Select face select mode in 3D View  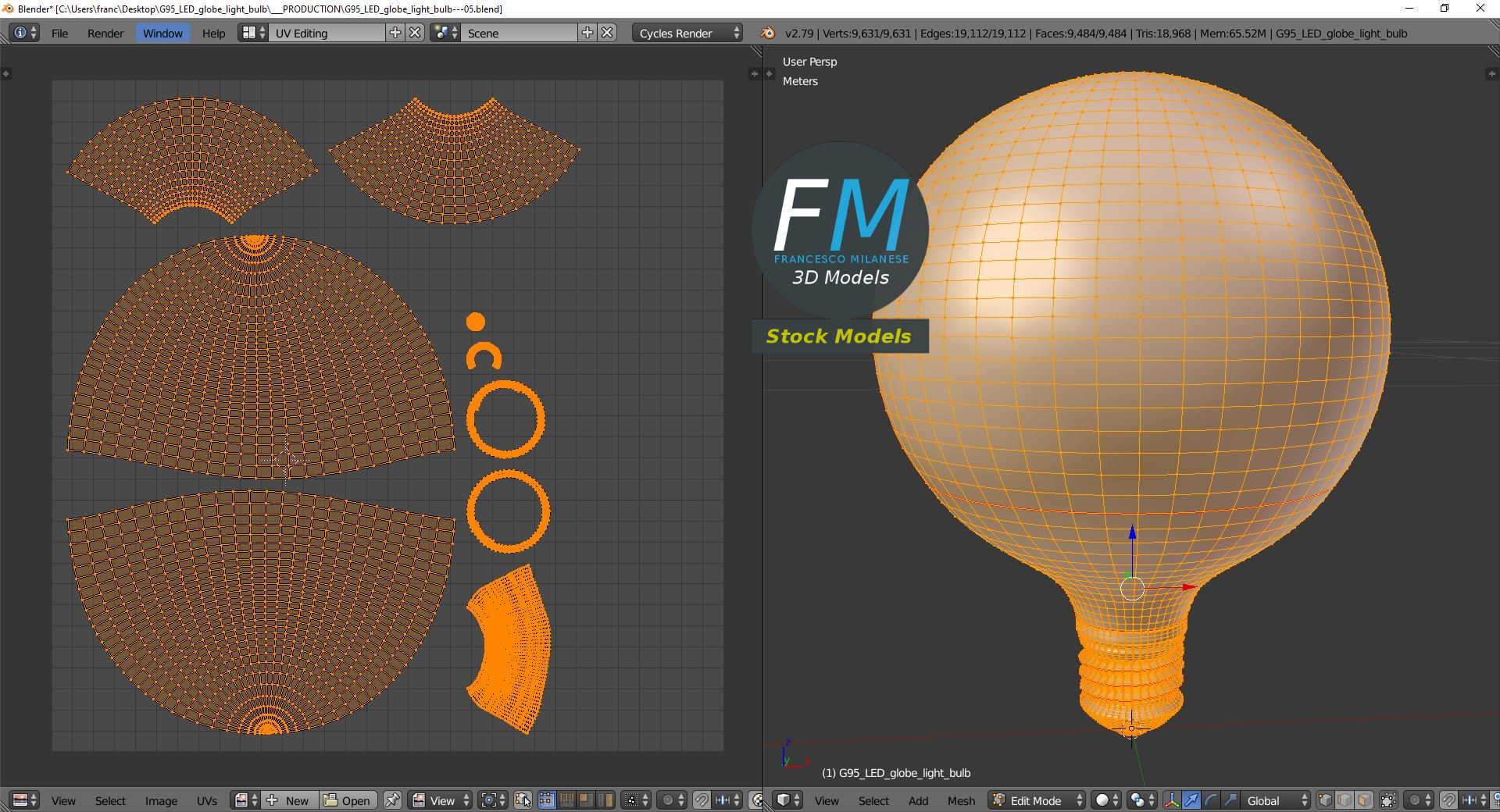pyautogui.click(x=1364, y=800)
